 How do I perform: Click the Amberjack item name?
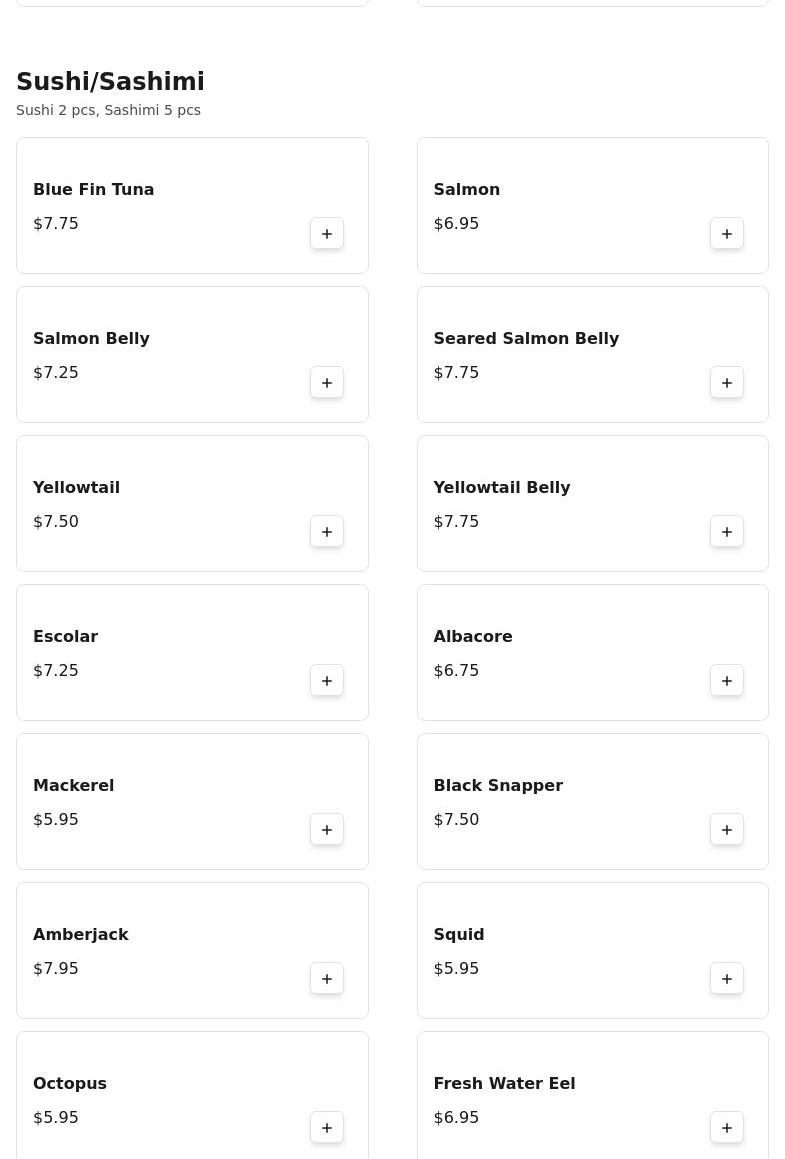(x=81, y=935)
